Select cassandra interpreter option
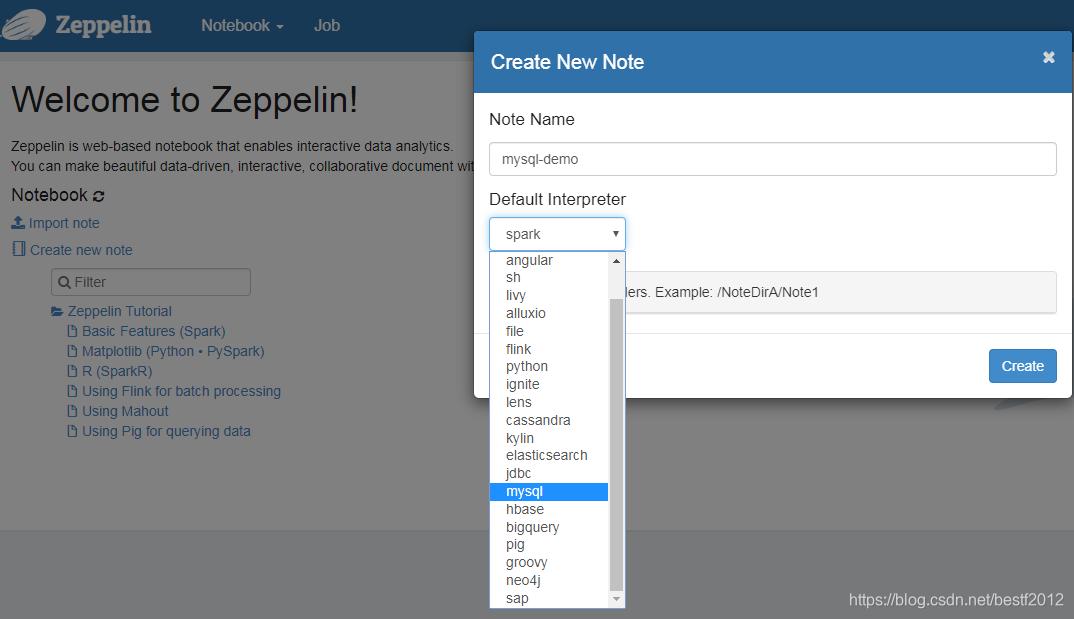1074x619 pixels. click(549, 420)
